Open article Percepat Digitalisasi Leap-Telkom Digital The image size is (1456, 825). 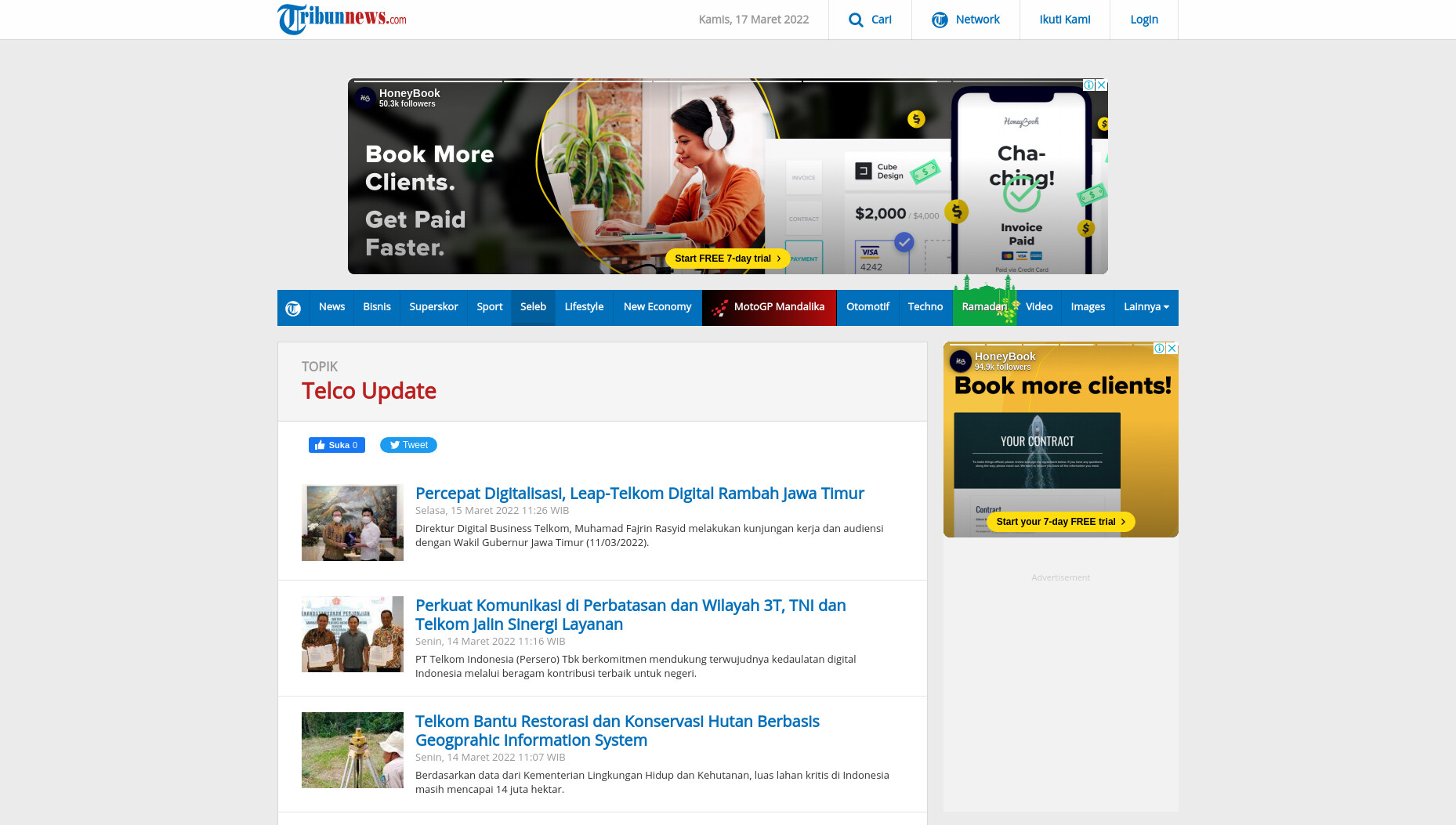pyautogui.click(x=639, y=494)
